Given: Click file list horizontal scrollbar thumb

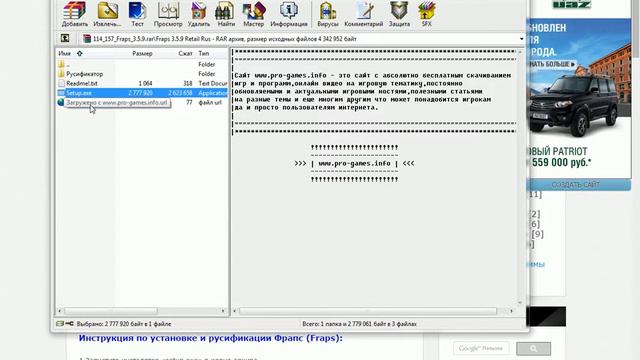Looking at the screenshot, I should coord(111,311).
